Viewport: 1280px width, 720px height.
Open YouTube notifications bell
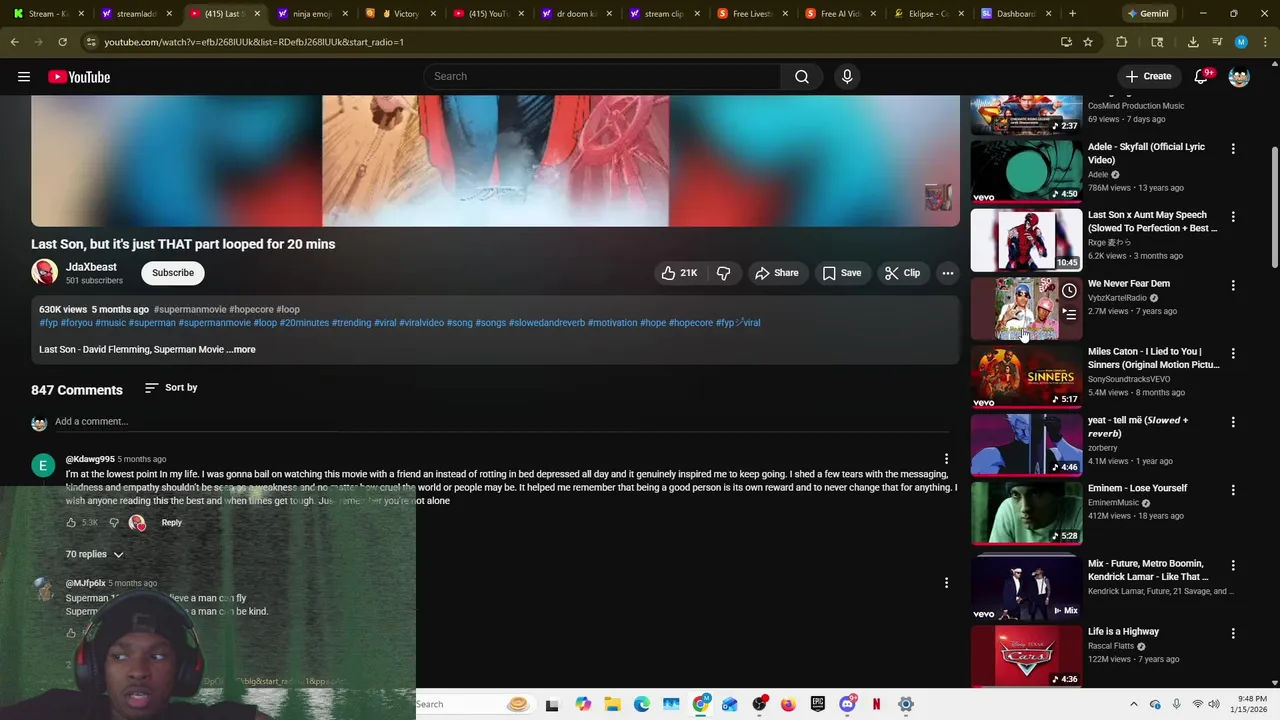pos(1203,77)
